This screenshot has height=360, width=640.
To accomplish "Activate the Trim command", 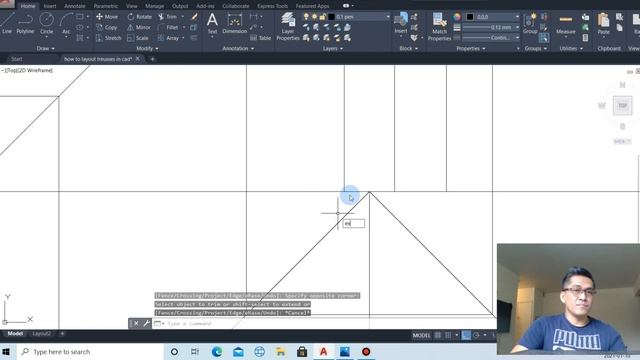I will (x=167, y=17).
